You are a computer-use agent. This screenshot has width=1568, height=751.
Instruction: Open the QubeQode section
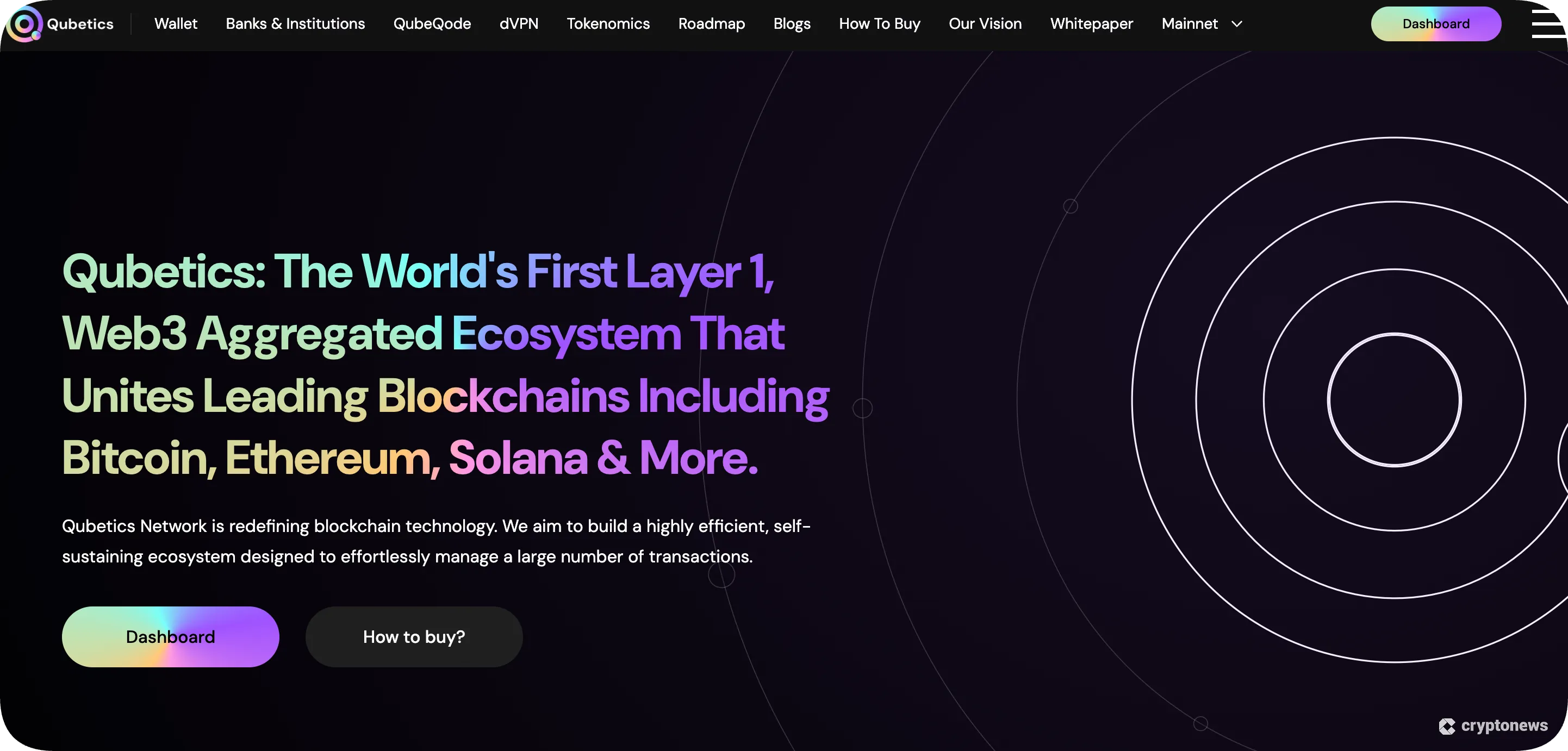tap(432, 24)
